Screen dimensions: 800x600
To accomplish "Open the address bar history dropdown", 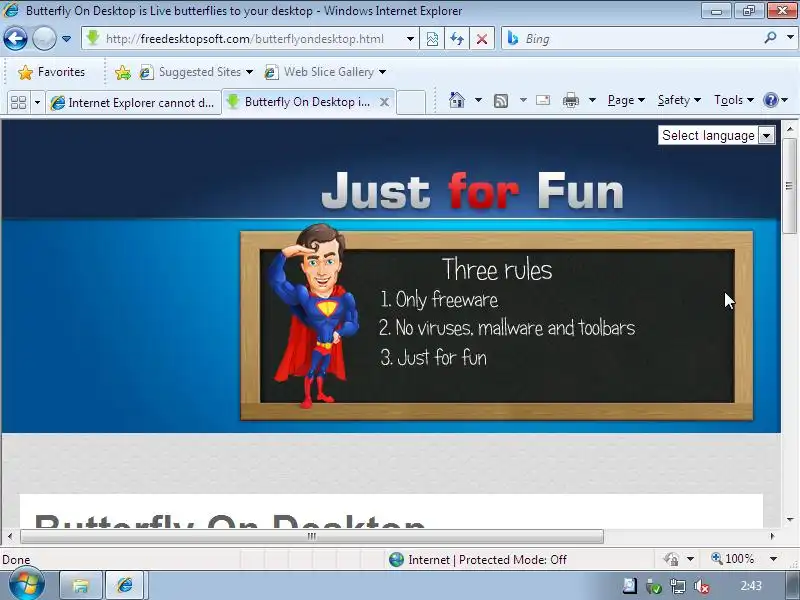I will 410,39.
